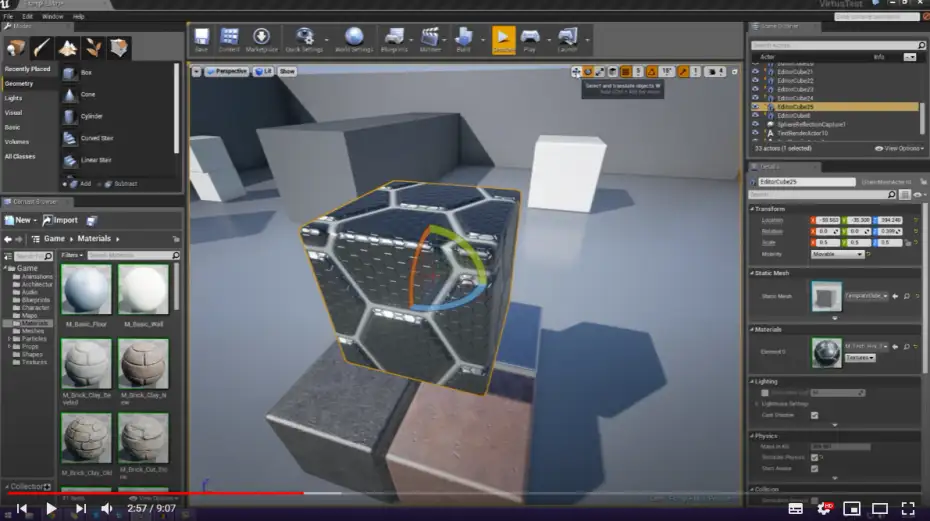Toggle the grid snapping icon in viewport

[x=625, y=72]
